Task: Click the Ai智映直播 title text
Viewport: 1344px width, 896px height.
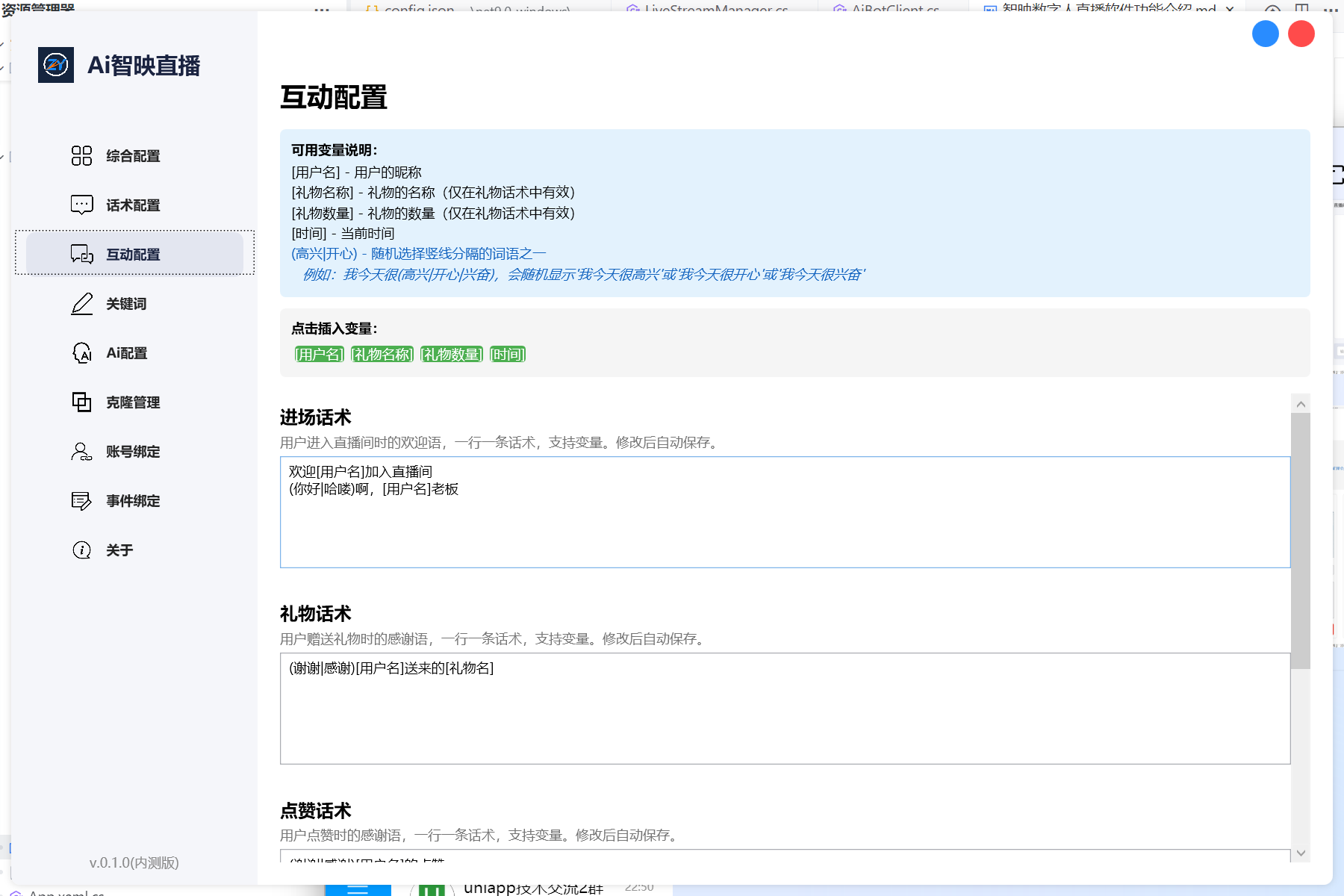Action: (144, 65)
